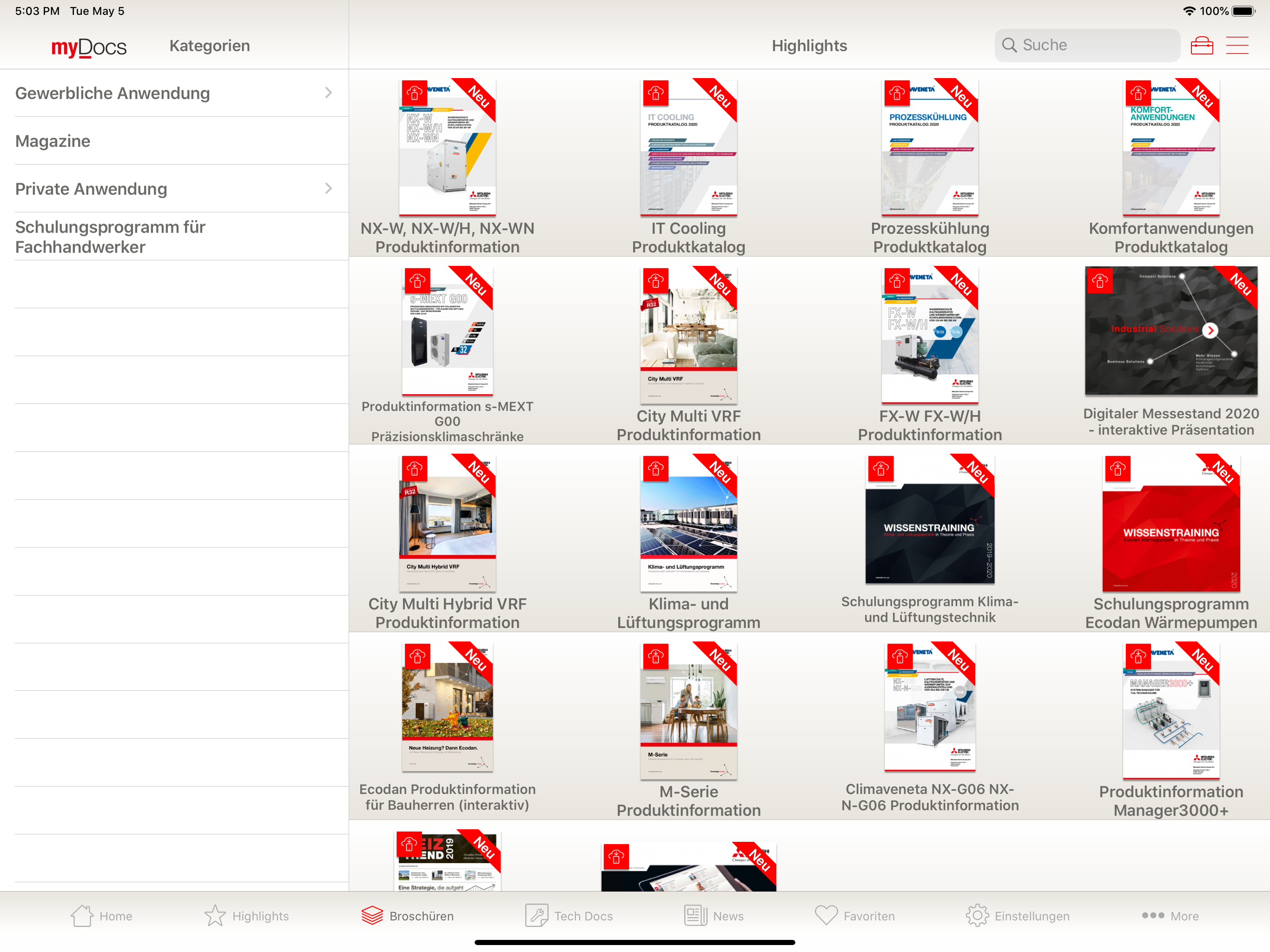The image size is (1270, 952).
Task: Click in the Suche search field
Action: [1087, 46]
